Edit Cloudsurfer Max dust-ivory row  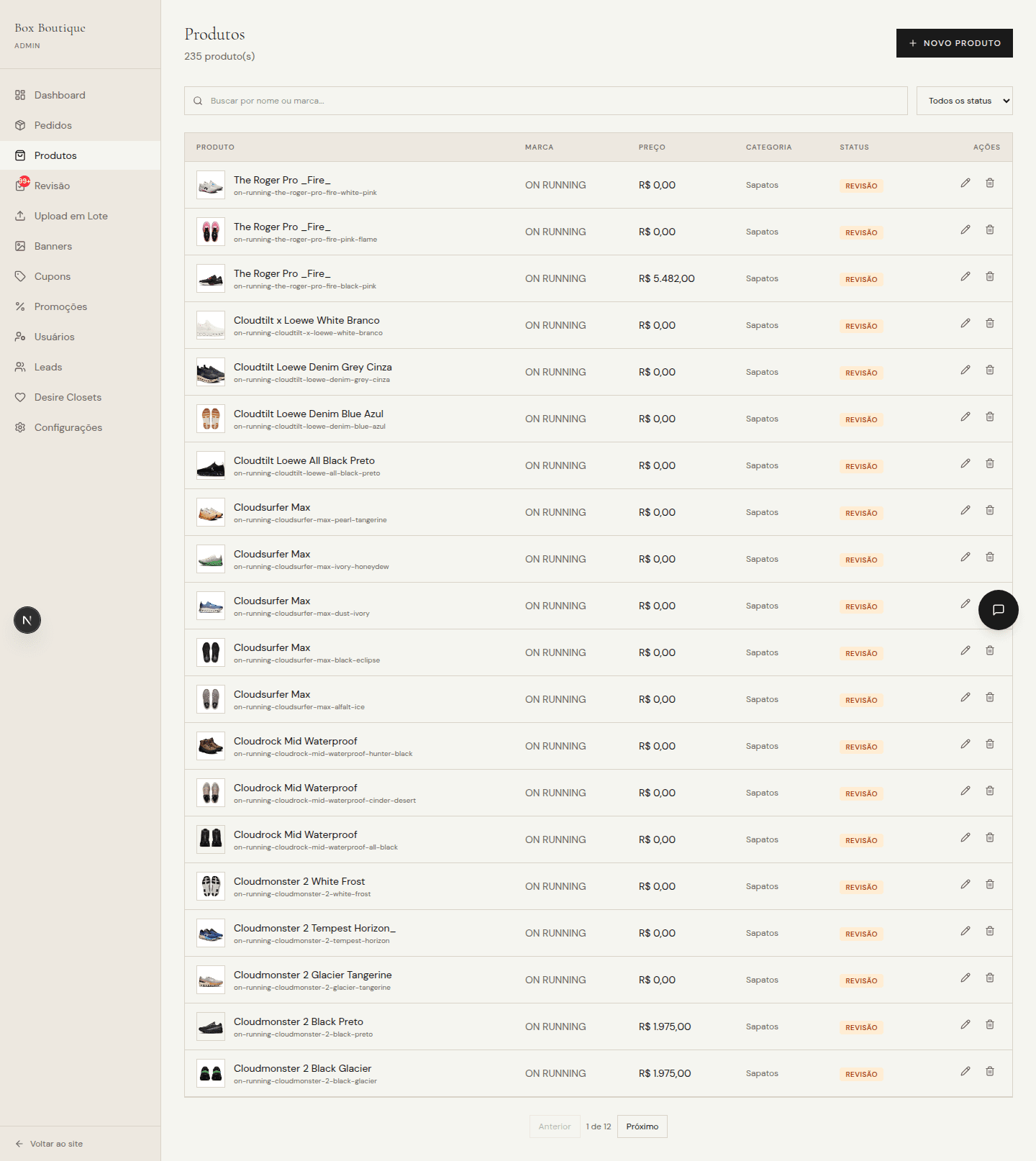pyautogui.click(x=965, y=604)
